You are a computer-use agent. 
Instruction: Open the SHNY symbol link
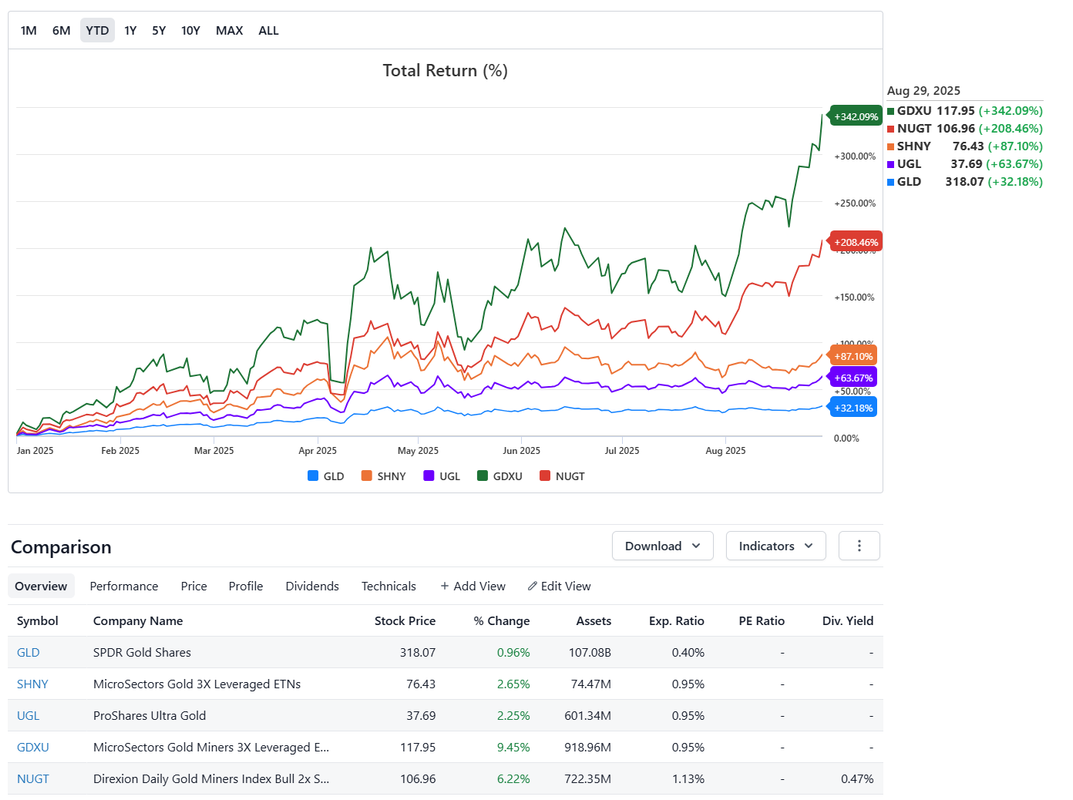click(32, 684)
